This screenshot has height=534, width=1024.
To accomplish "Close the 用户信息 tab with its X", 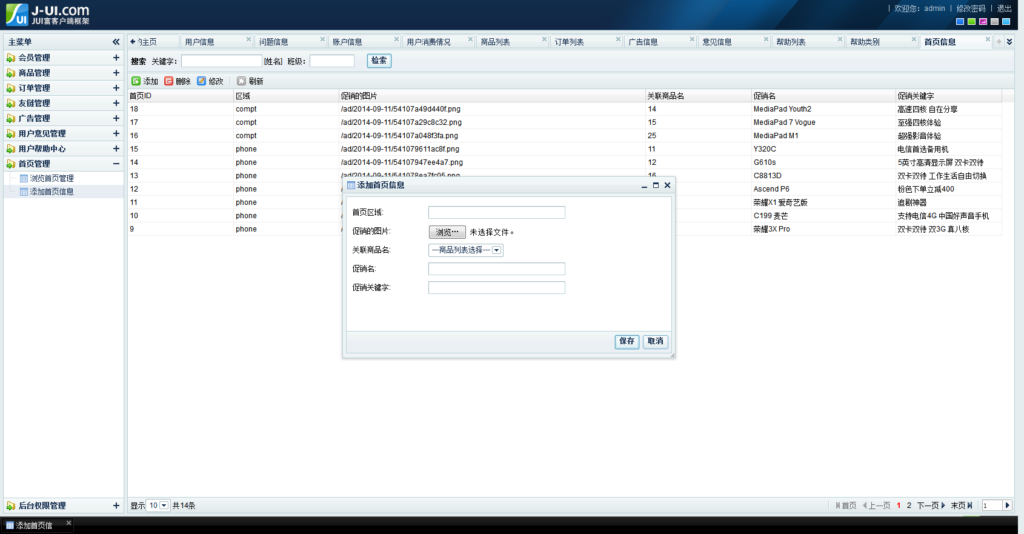I will (248, 39).
